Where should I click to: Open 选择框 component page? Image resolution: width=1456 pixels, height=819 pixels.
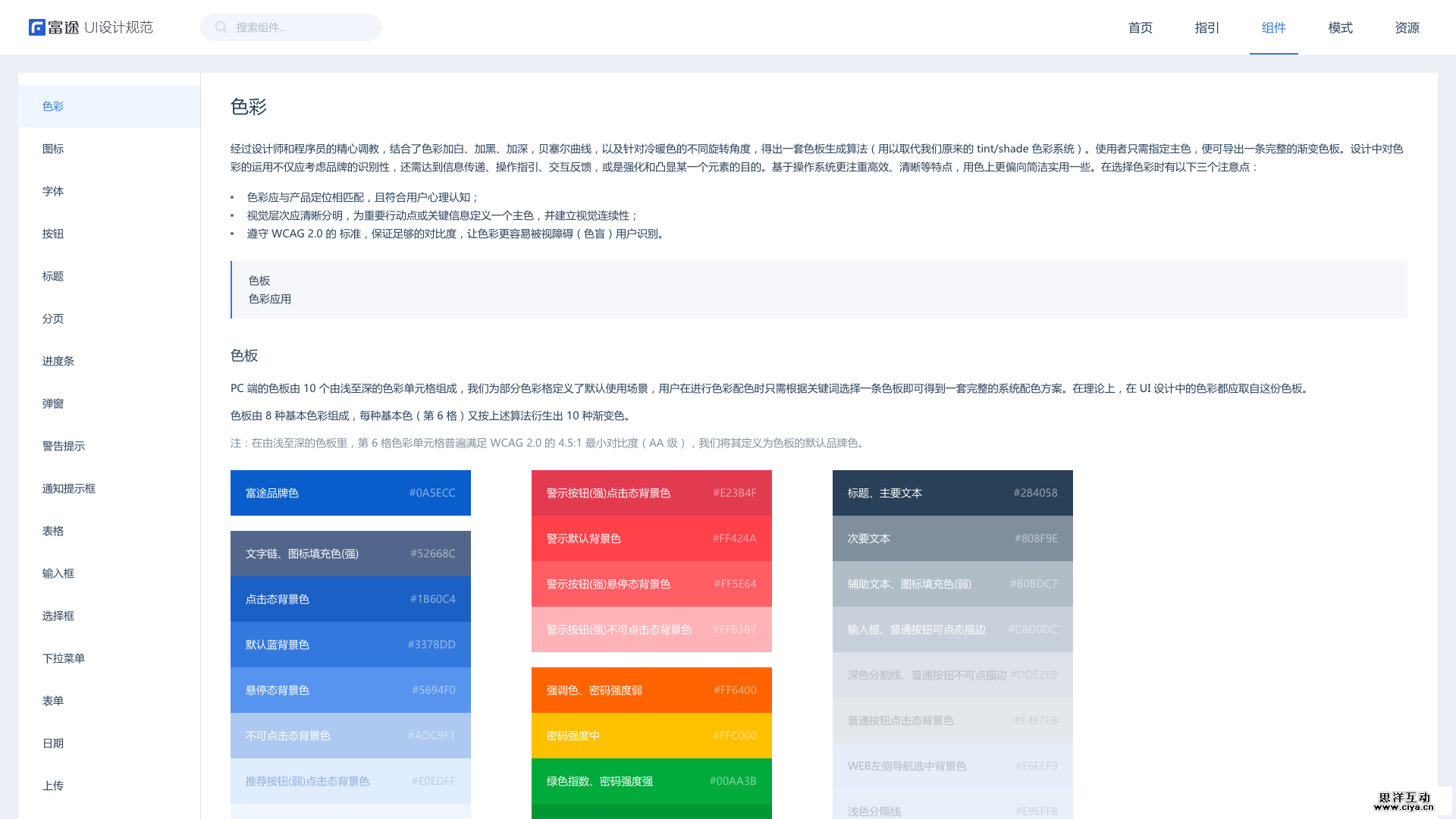[58, 616]
